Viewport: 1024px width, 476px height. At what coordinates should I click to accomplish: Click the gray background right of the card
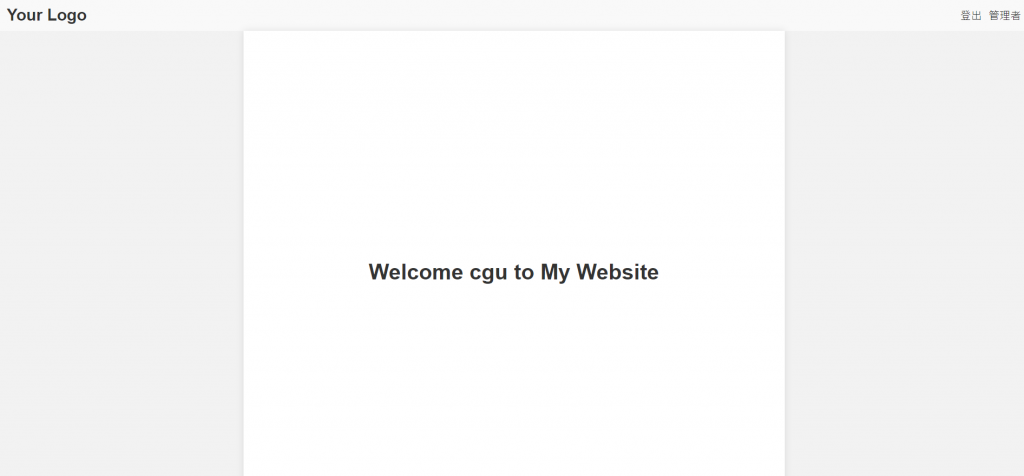coord(904,255)
